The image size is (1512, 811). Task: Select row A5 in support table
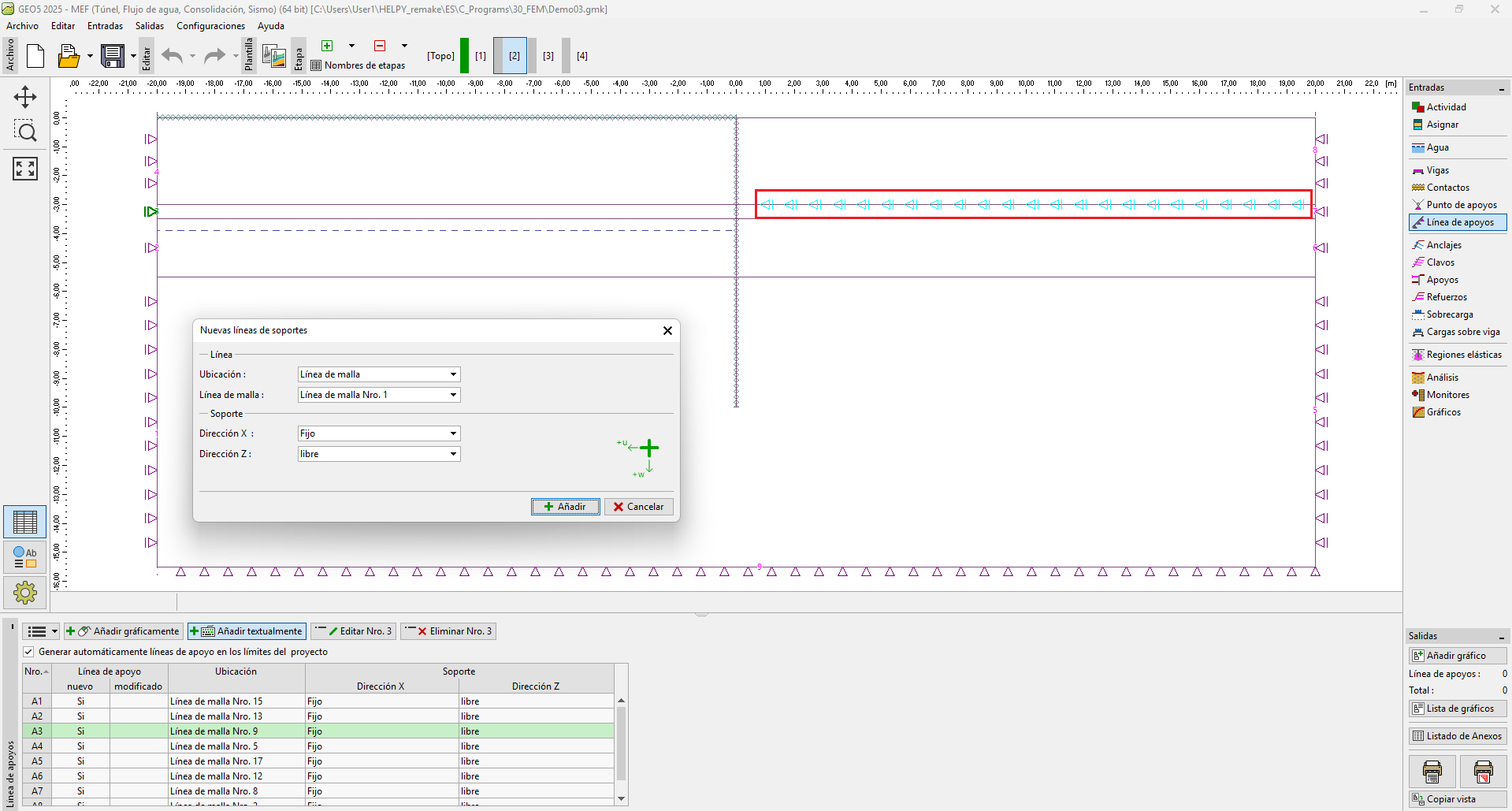pyautogui.click(x=37, y=761)
